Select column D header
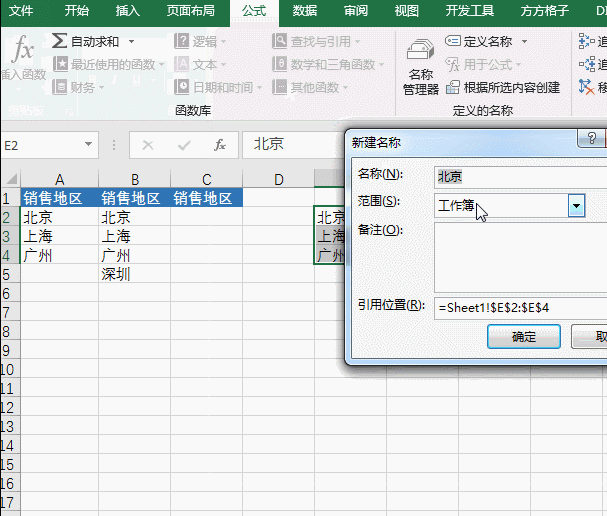607x516 pixels. pyautogui.click(x=278, y=179)
